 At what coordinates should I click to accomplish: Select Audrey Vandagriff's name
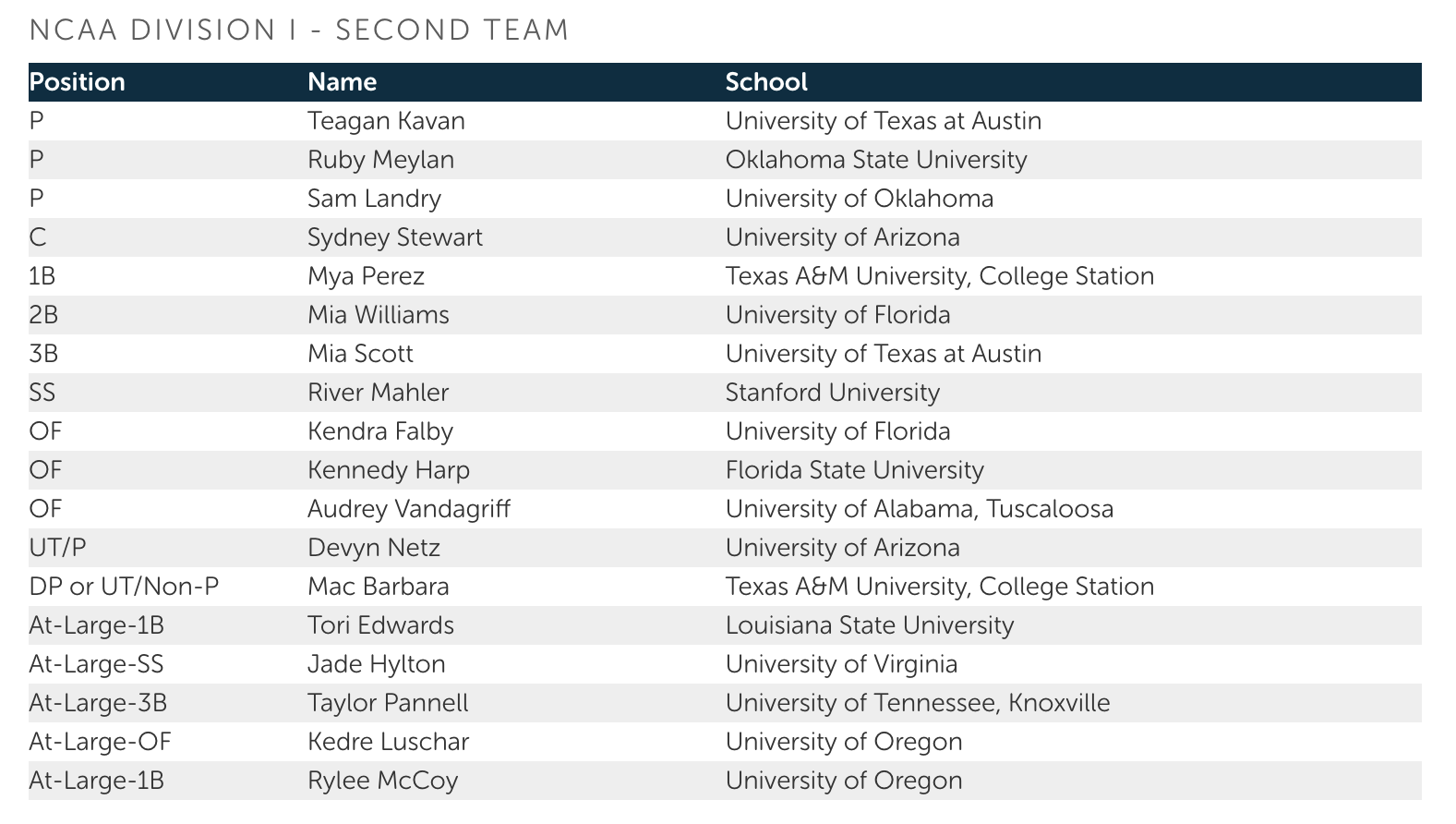tap(408, 509)
